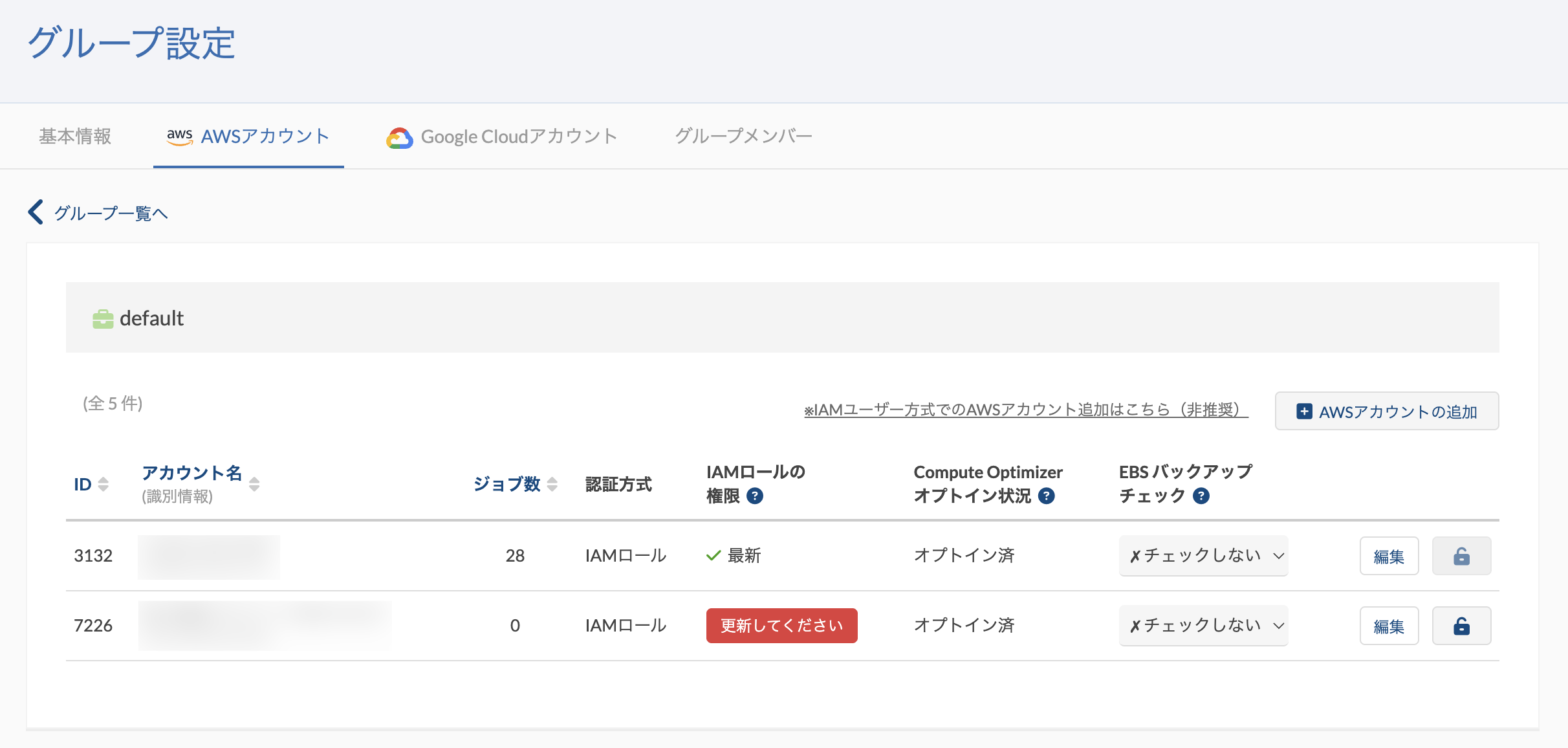Click the red 更新してください button
The width and height of the screenshot is (1568, 748).
coord(781,626)
